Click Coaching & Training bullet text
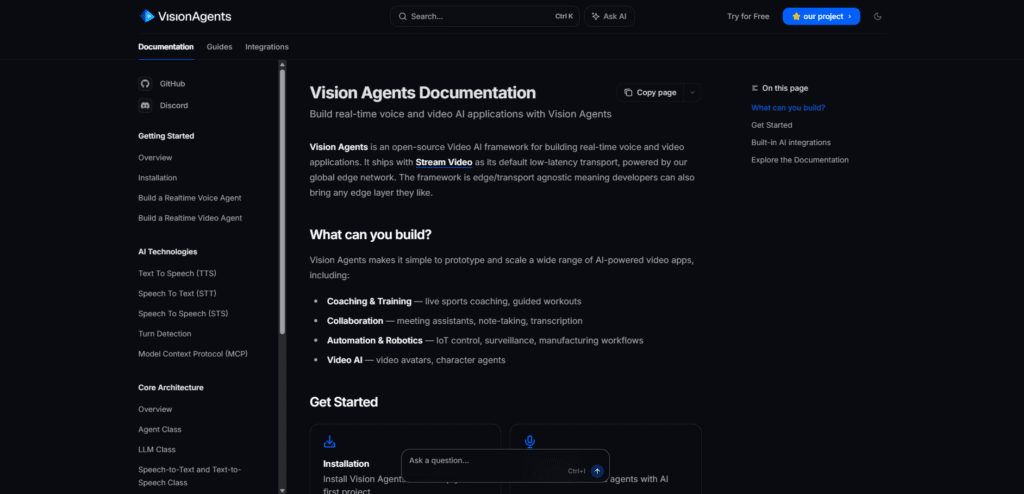The width and height of the screenshot is (1024, 494). point(454,301)
